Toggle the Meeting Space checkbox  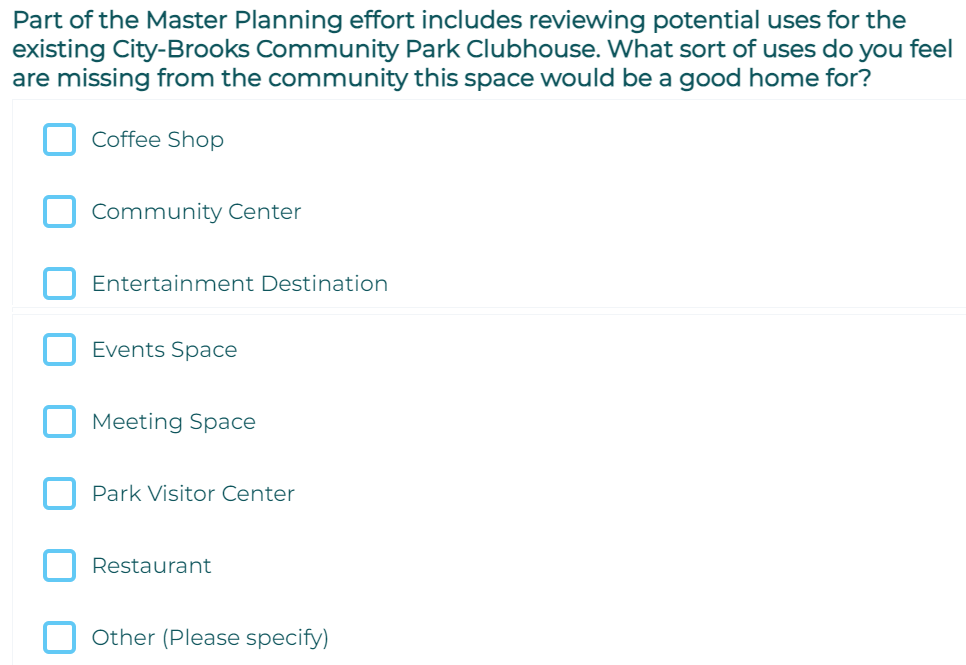(x=59, y=422)
